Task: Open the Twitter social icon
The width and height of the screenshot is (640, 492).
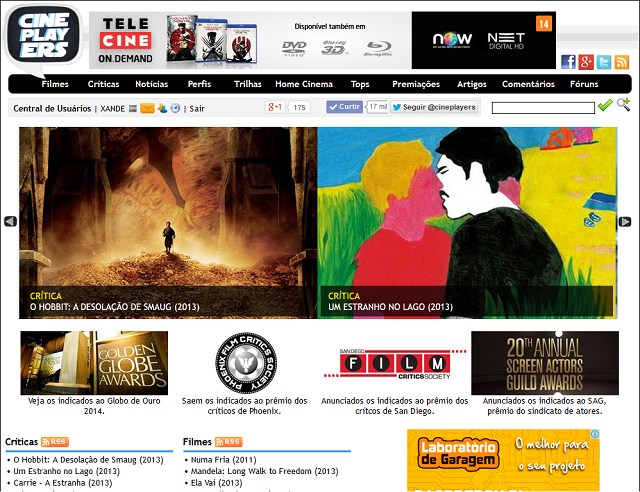Action: (x=604, y=62)
